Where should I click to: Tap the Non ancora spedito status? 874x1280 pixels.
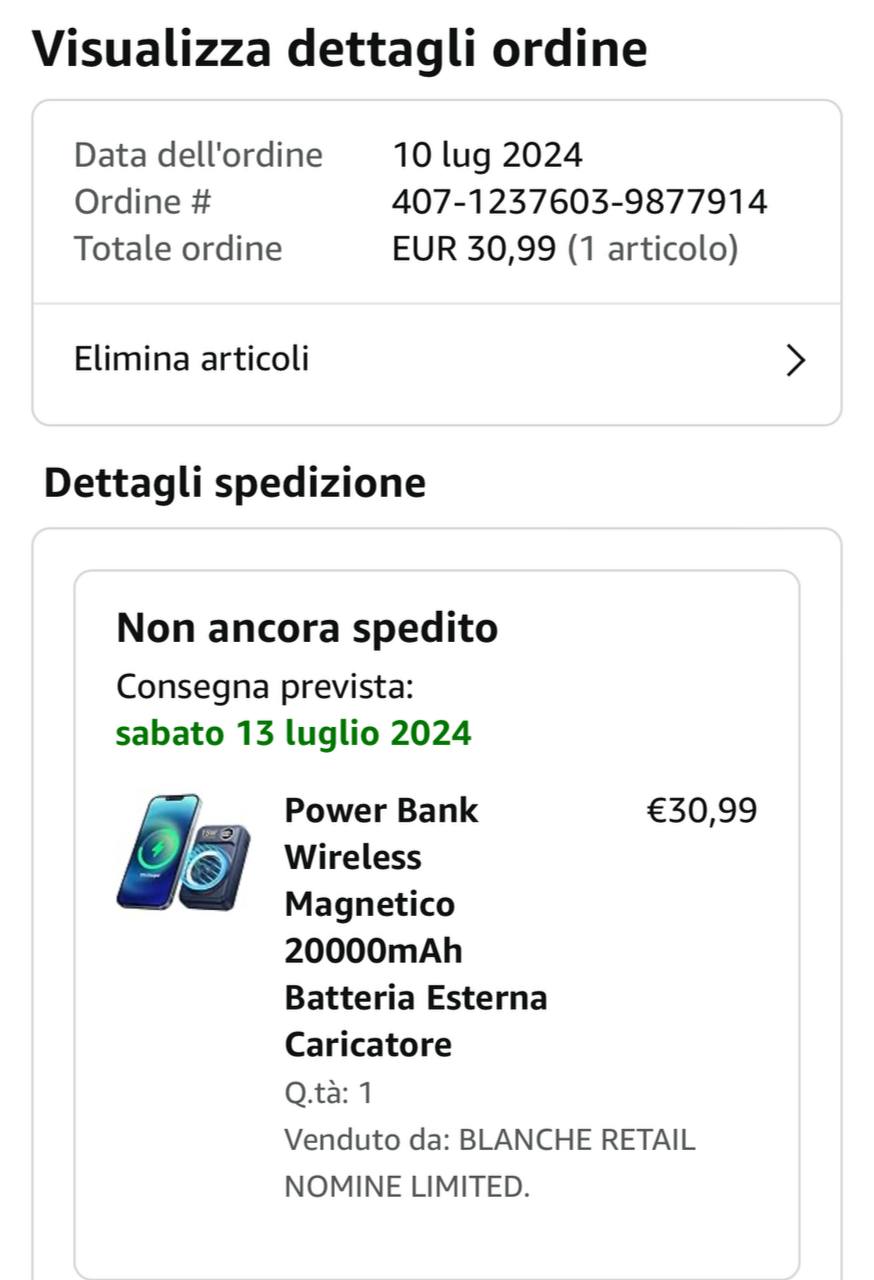(x=307, y=629)
